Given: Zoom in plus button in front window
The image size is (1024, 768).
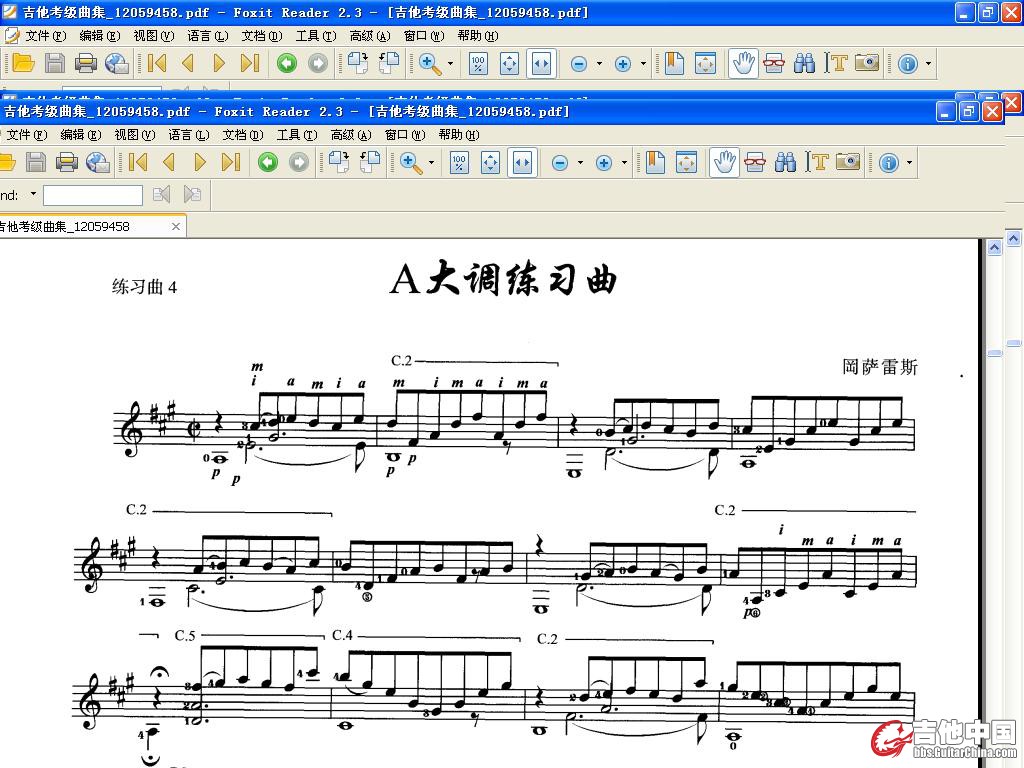Looking at the screenshot, I should pyautogui.click(x=604, y=163).
